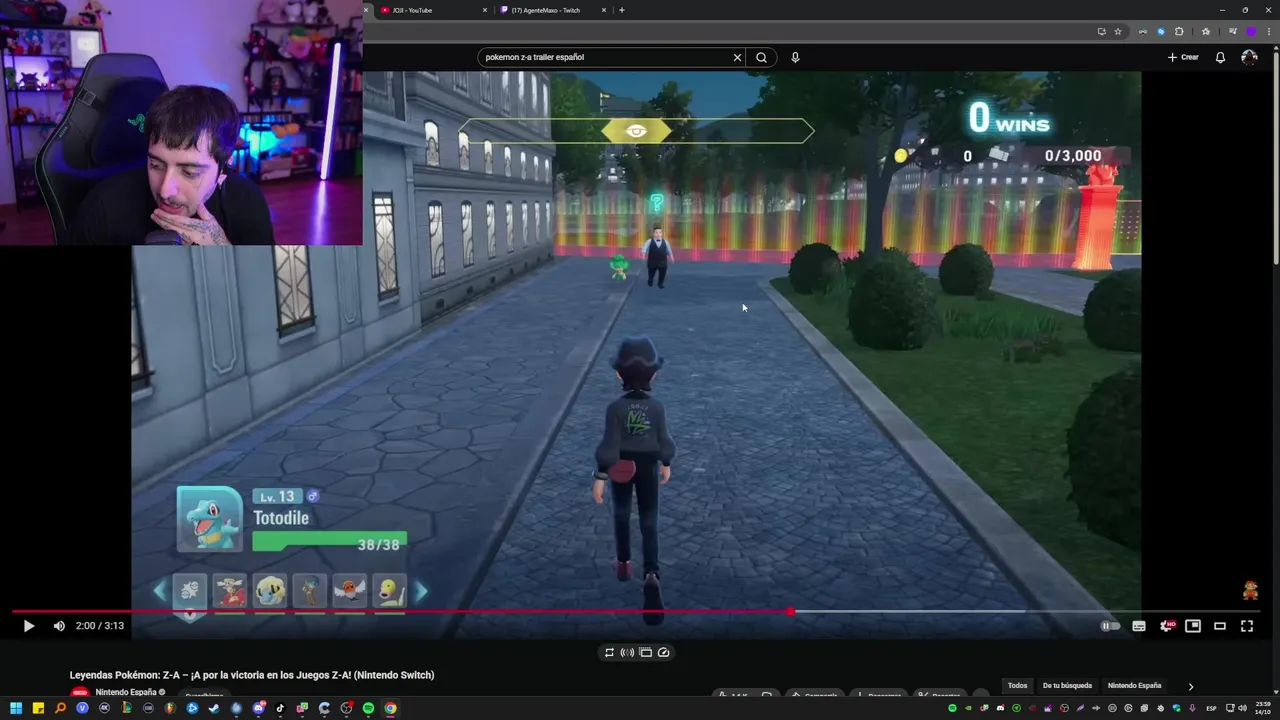Open Nintendo España channel link
Image resolution: width=1280 pixels, height=720 pixels.
pyautogui.click(x=126, y=692)
